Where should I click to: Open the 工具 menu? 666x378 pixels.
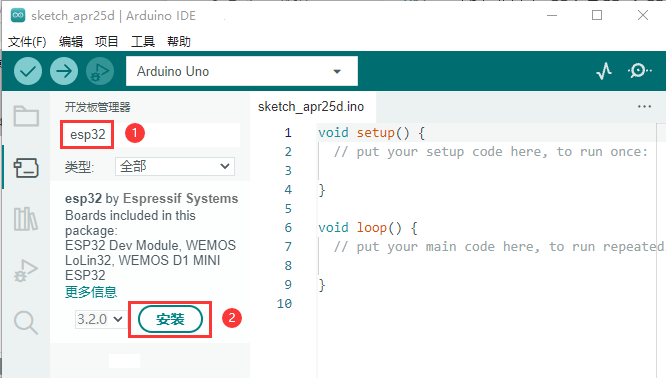tap(143, 42)
